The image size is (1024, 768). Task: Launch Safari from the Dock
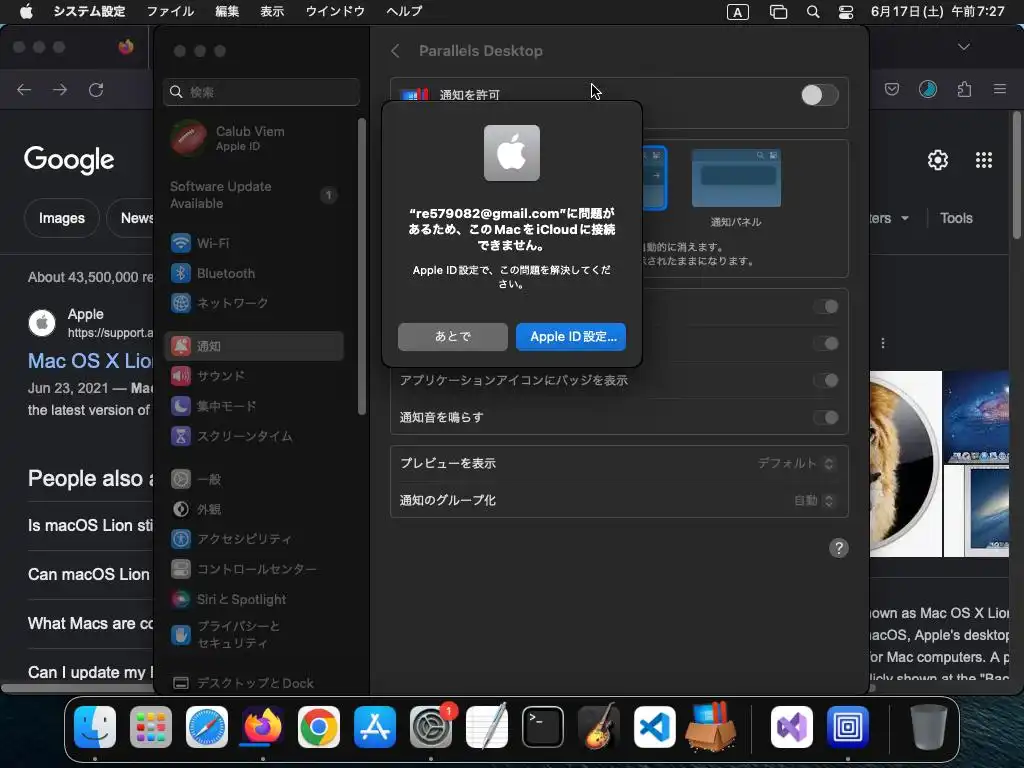click(207, 727)
